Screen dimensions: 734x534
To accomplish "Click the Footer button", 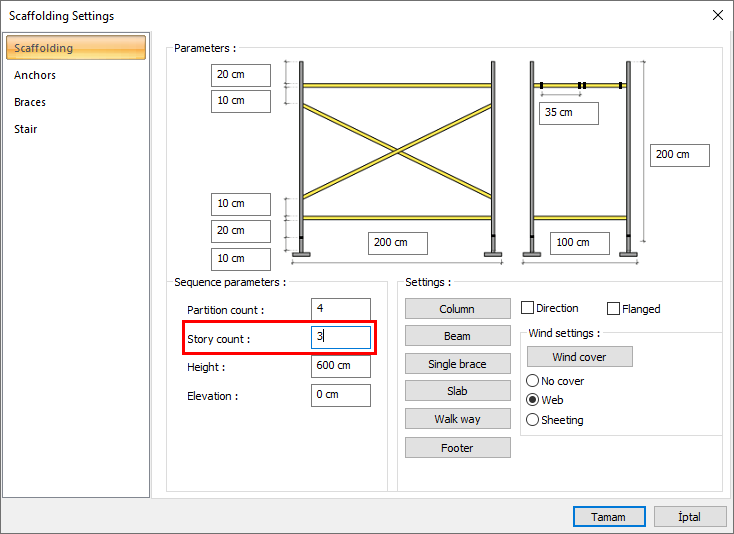I will coord(457,448).
